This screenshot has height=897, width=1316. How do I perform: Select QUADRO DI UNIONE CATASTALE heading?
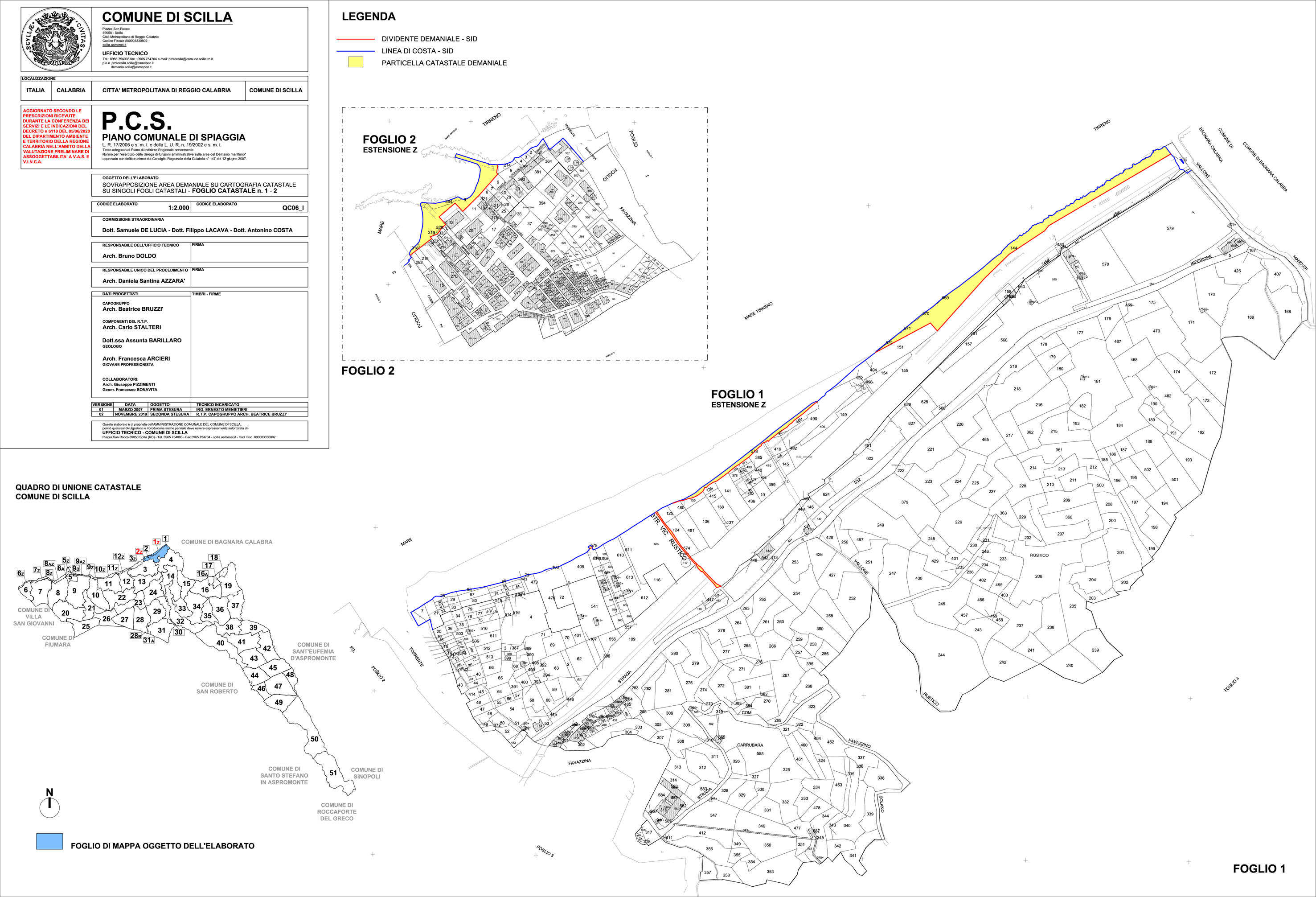coord(78,487)
